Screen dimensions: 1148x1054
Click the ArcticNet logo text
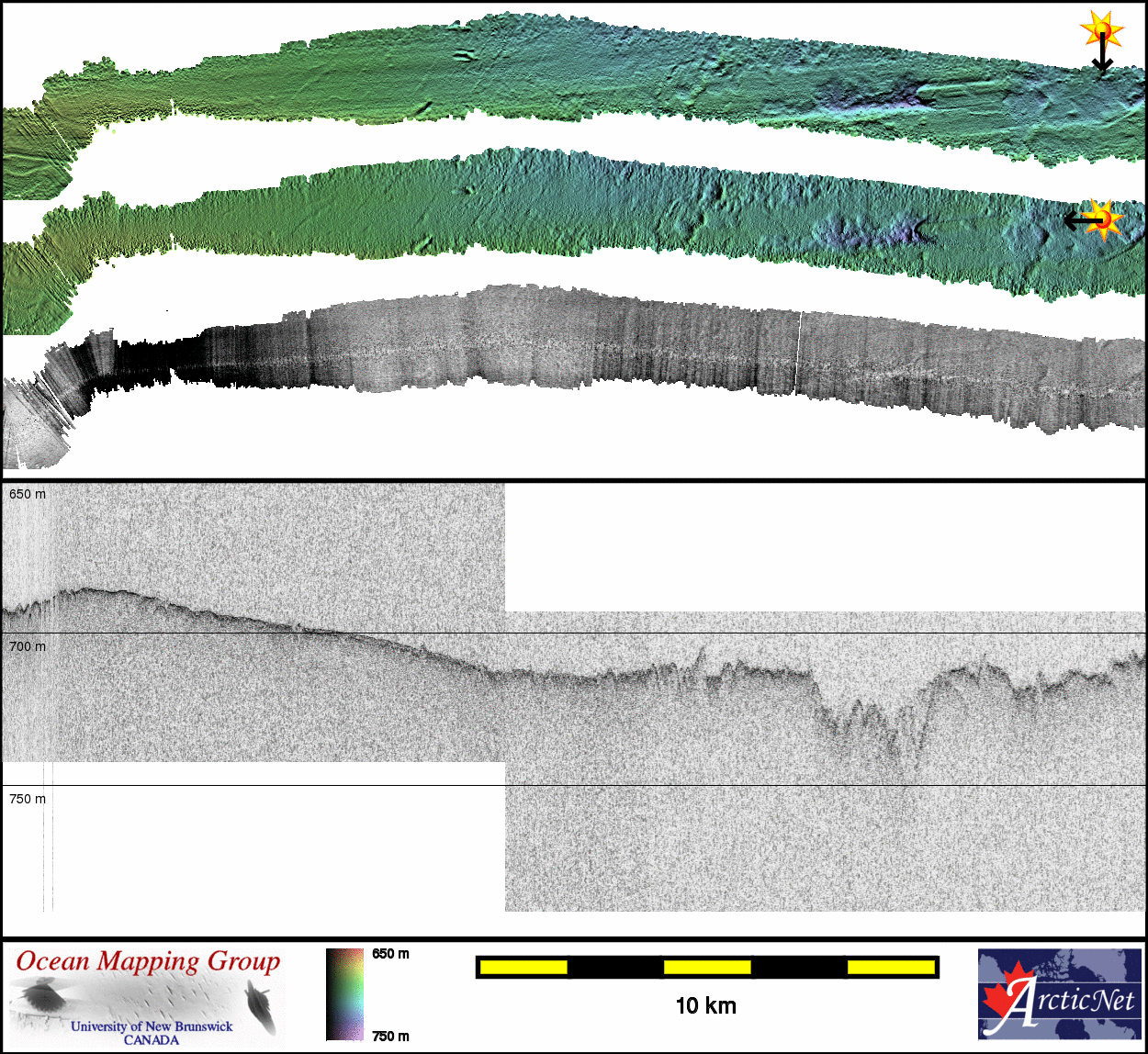tap(1073, 1000)
